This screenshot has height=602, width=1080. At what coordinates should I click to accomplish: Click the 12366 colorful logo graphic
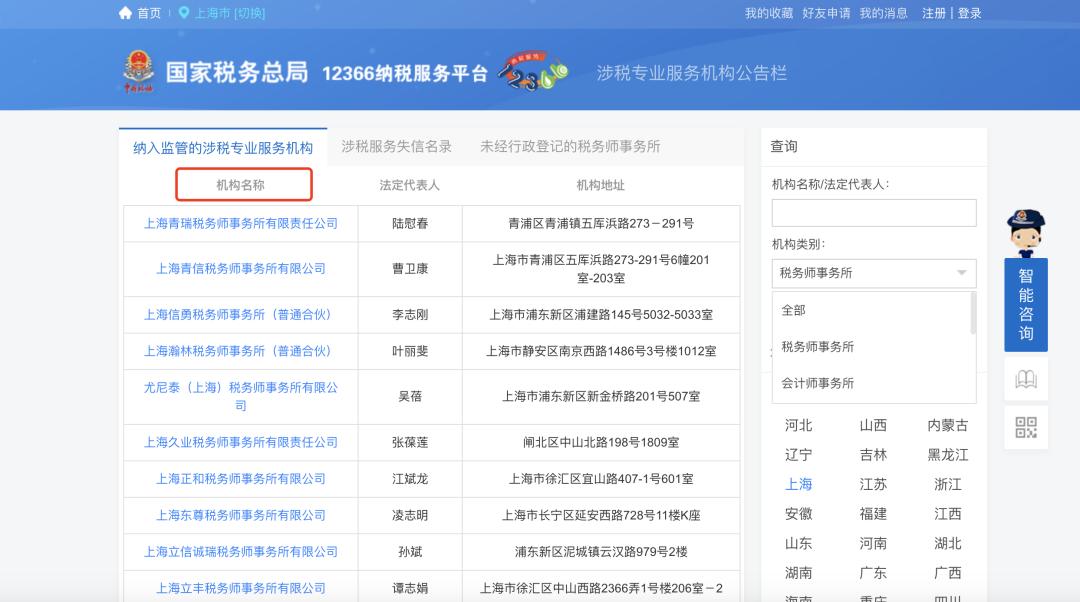(533, 70)
